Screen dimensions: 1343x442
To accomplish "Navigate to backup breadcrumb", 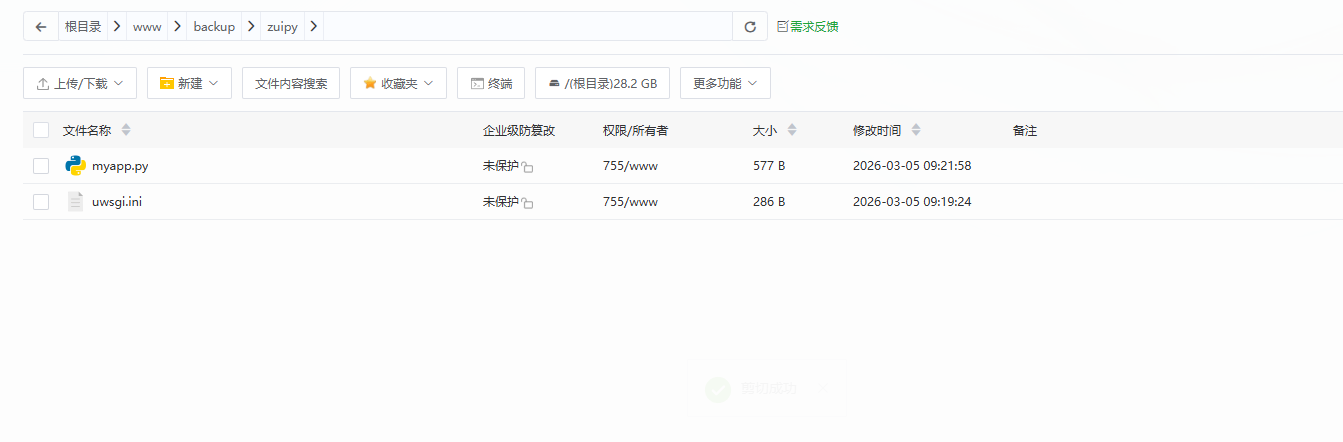I will (214, 27).
